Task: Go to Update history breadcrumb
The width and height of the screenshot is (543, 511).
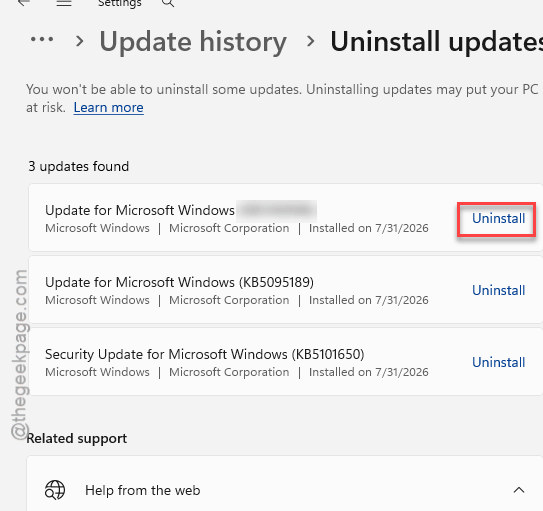Action: coord(193,42)
